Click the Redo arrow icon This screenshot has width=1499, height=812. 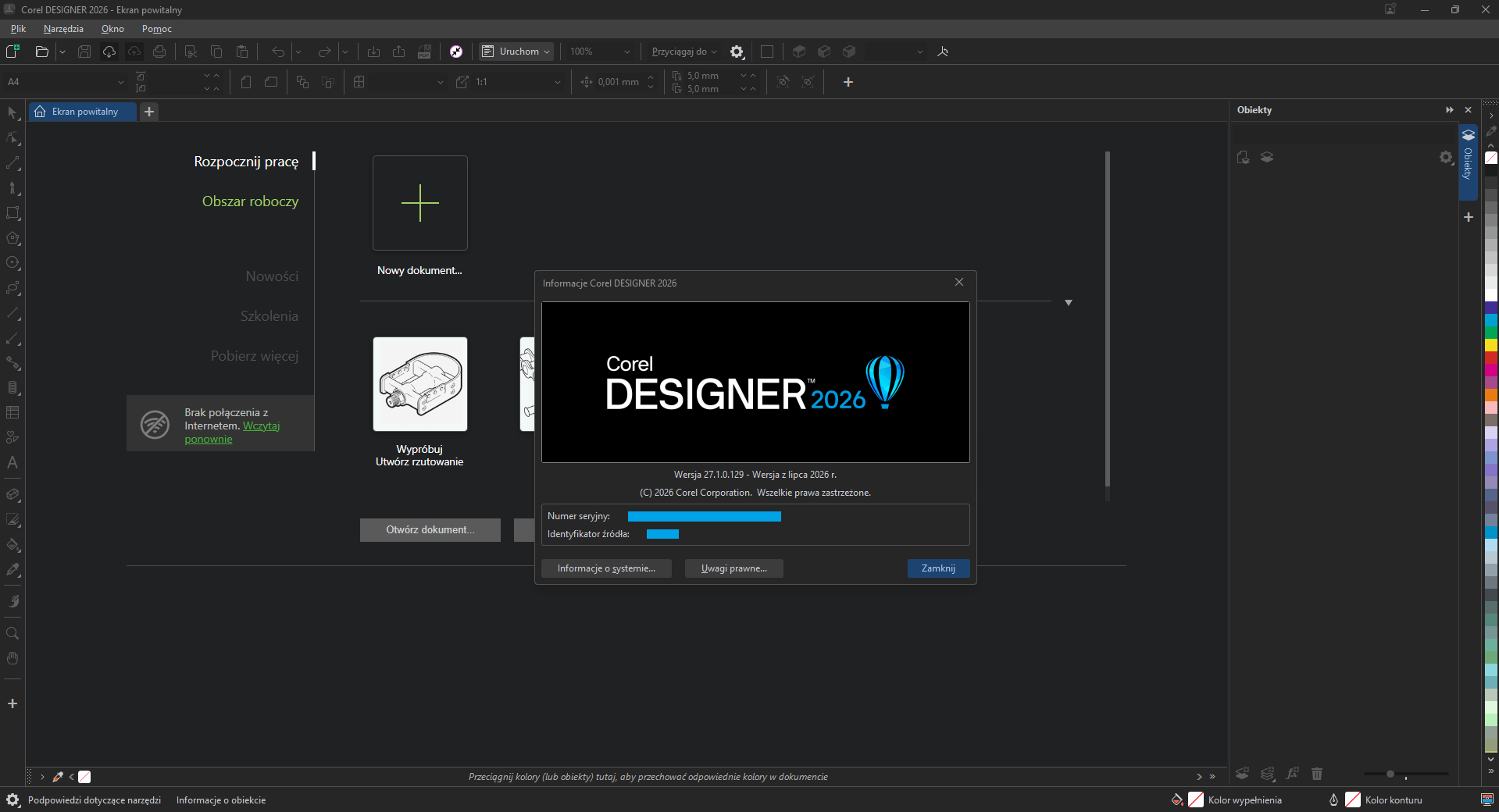click(x=324, y=52)
